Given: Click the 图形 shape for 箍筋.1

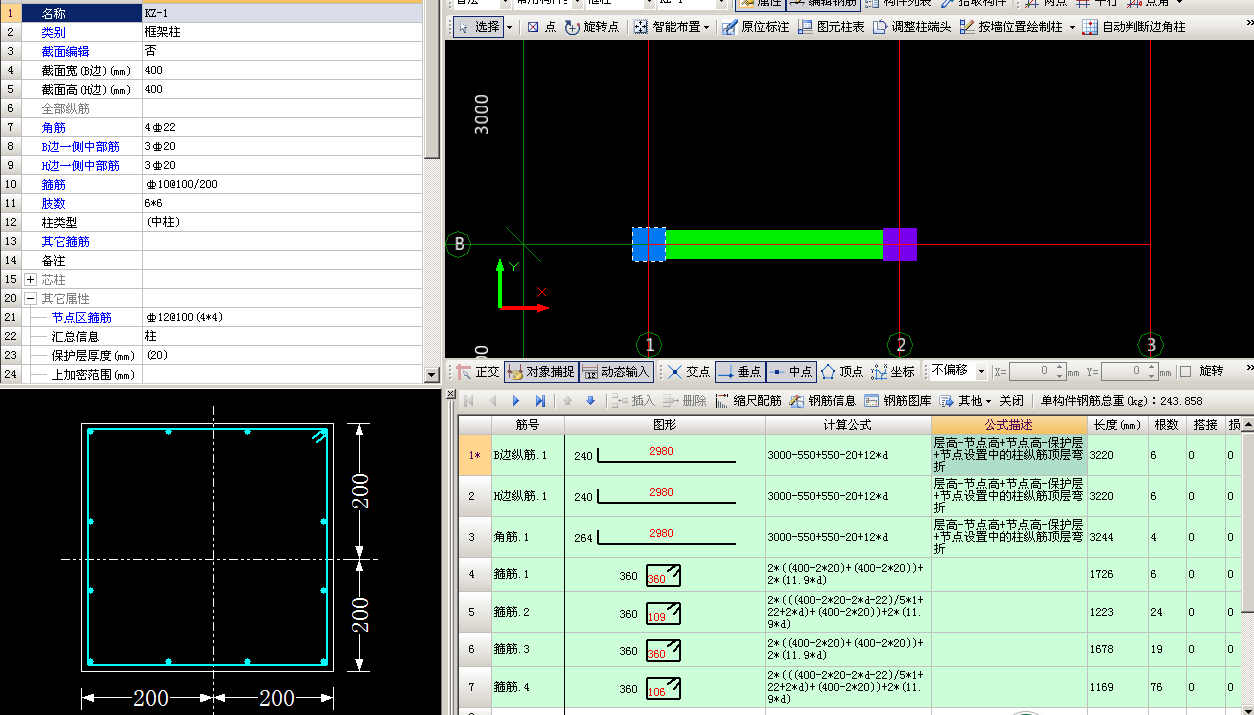Looking at the screenshot, I should click(x=664, y=575).
